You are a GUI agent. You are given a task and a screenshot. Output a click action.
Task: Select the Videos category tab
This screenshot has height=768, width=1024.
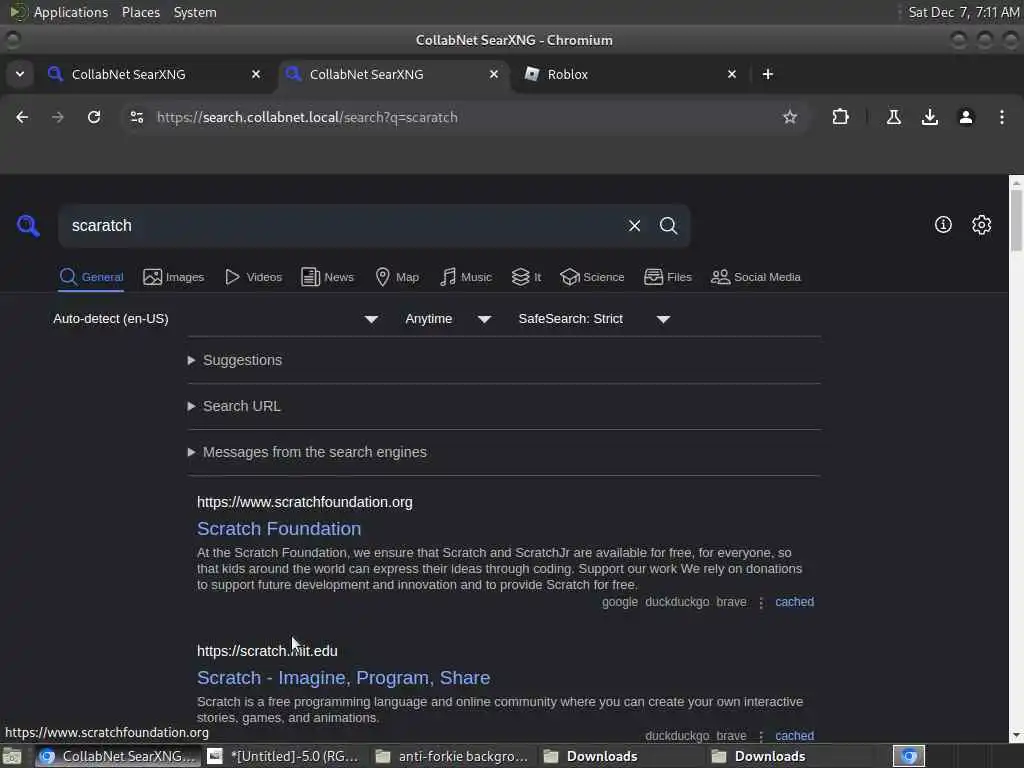[x=253, y=278]
